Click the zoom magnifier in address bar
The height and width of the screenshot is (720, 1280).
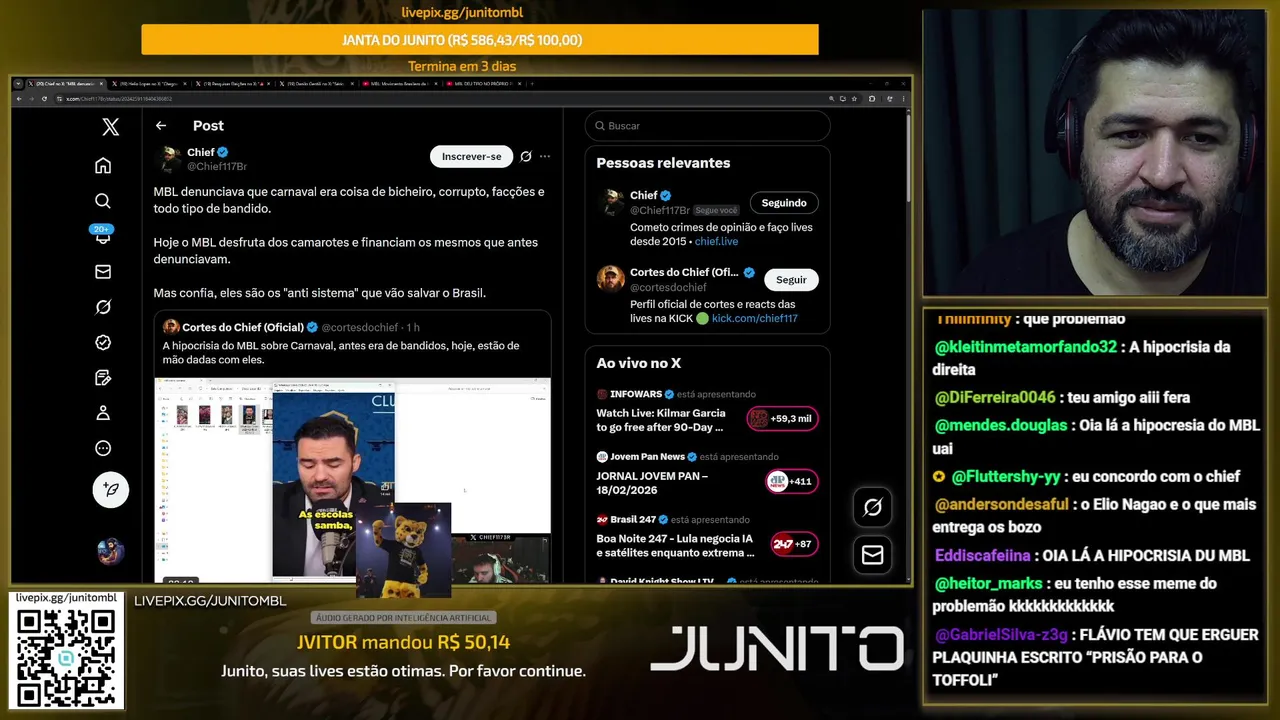pyautogui.click(x=831, y=98)
